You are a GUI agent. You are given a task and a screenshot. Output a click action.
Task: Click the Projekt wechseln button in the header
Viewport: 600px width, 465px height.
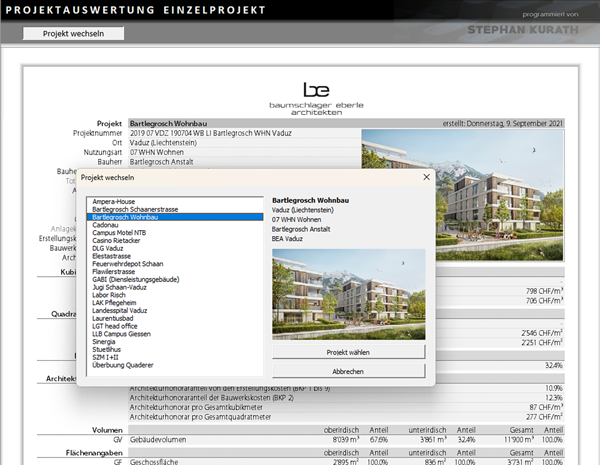(73, 33)
